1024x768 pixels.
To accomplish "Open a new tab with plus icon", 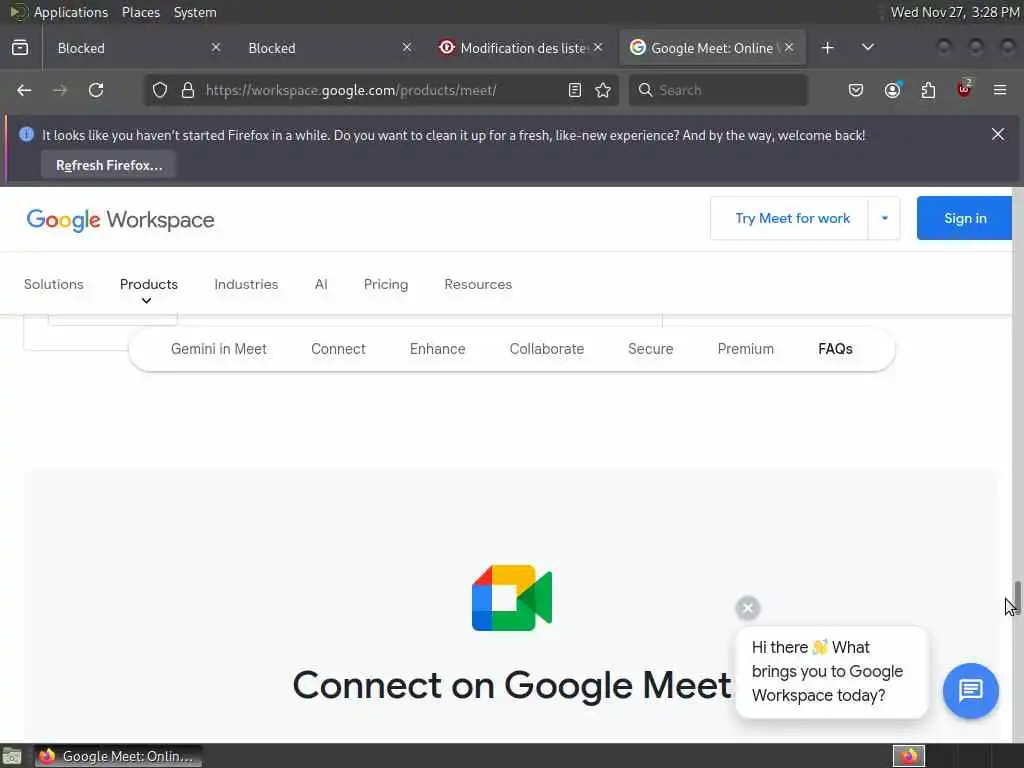I will coord(827,48).
